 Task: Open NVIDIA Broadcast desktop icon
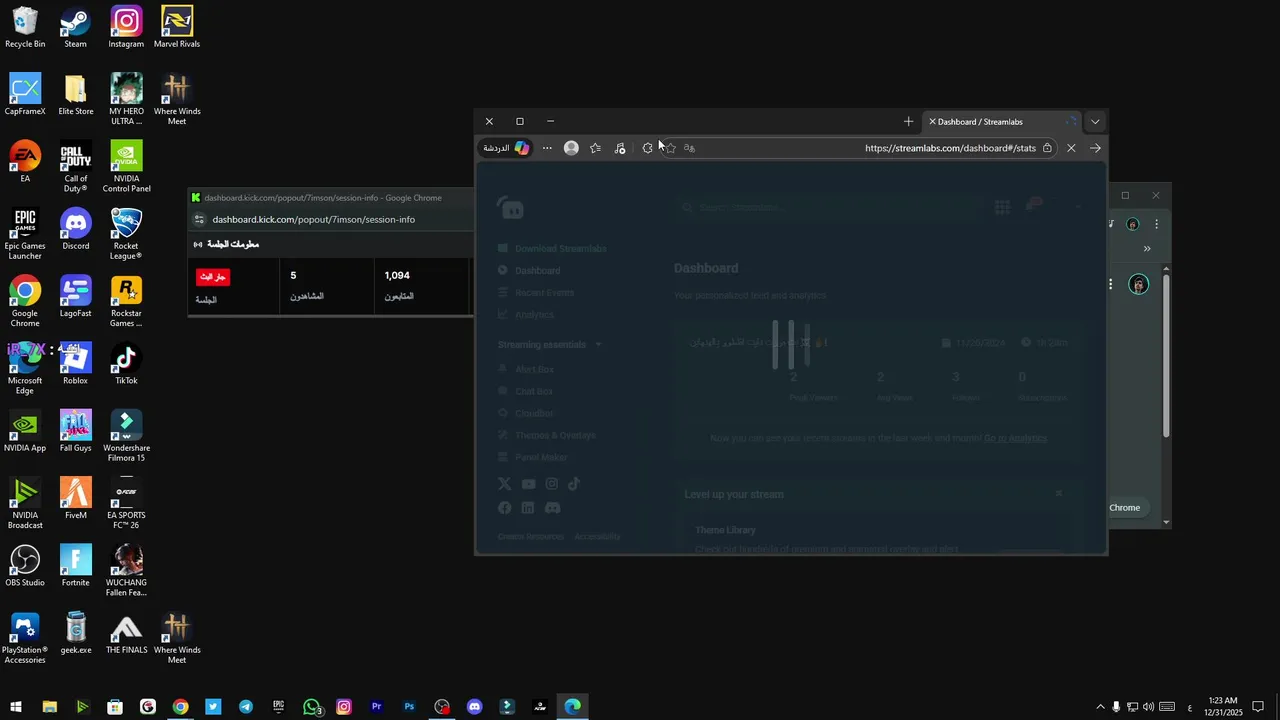(x=25, y=503)
